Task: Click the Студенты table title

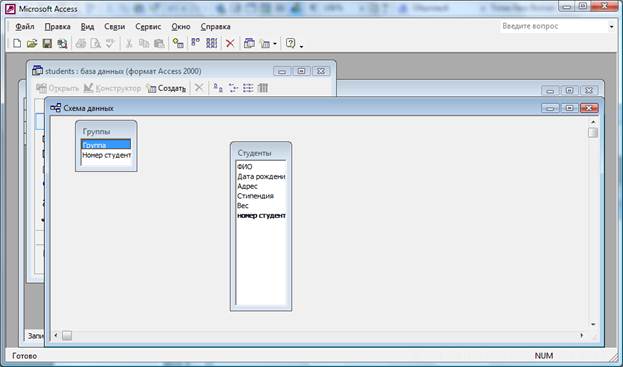Action: pos(254,153)
